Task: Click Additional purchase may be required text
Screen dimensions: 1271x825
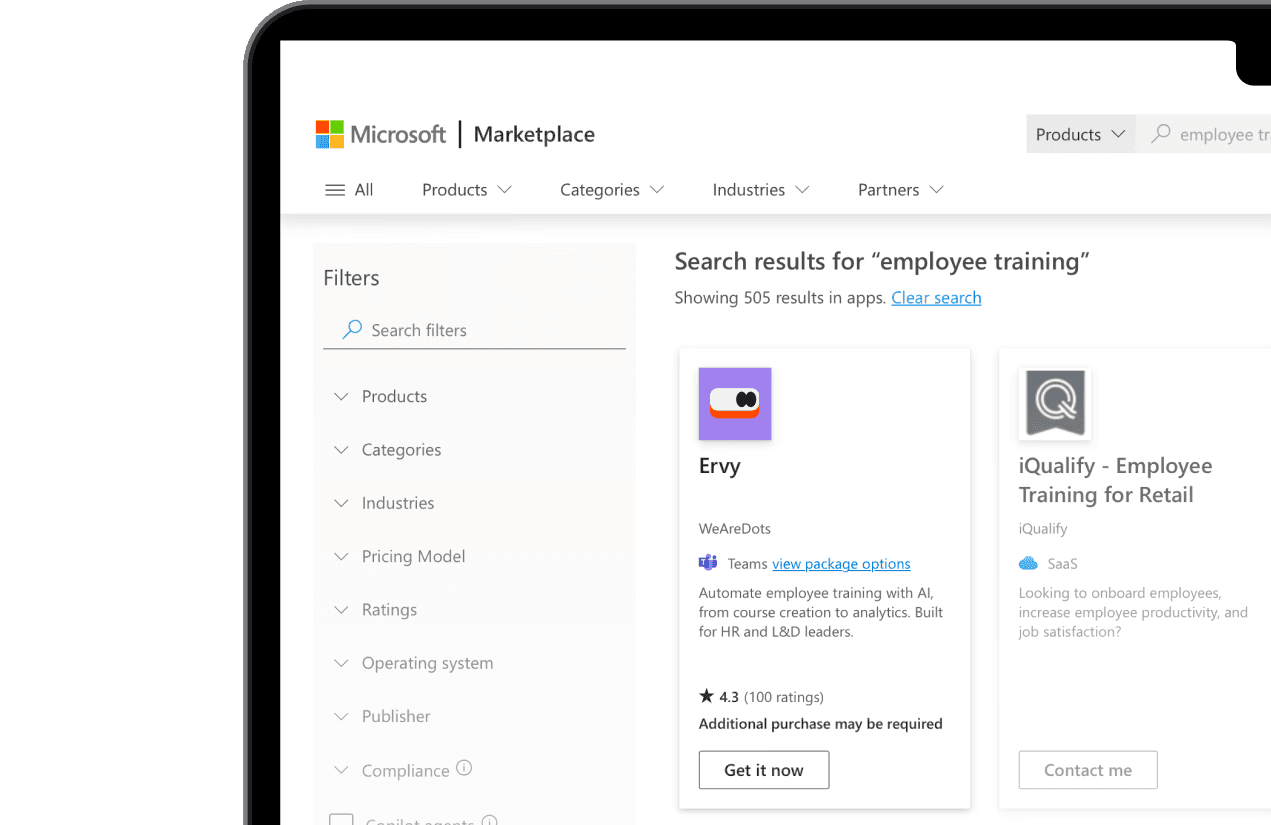Action: coord(821,724)
